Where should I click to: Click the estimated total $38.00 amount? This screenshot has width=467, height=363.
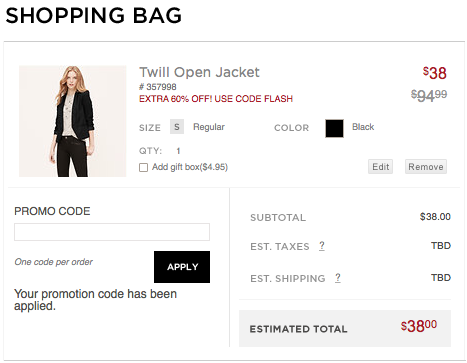(419, 326)
